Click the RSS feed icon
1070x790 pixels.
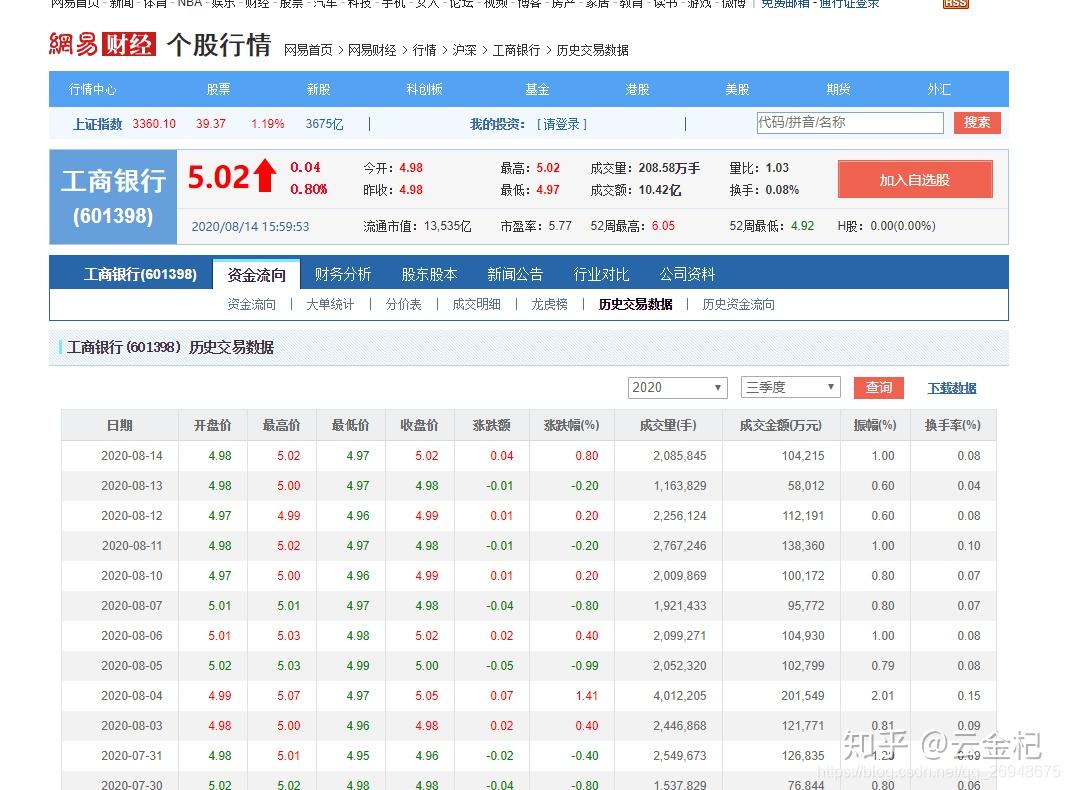[954, 4]
